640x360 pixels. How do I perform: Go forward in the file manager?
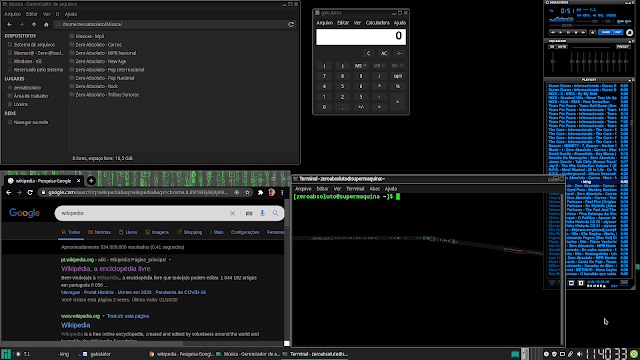[x=21, y=24]
